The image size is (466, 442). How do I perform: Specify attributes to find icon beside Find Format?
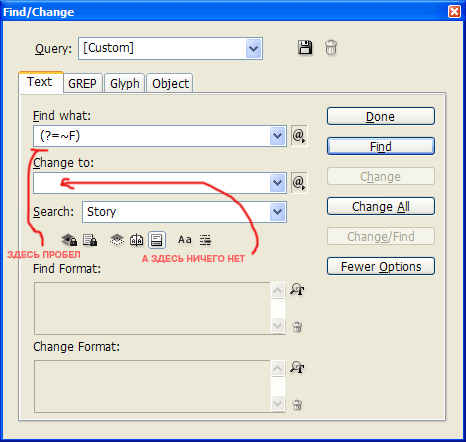tap(297, 289)
